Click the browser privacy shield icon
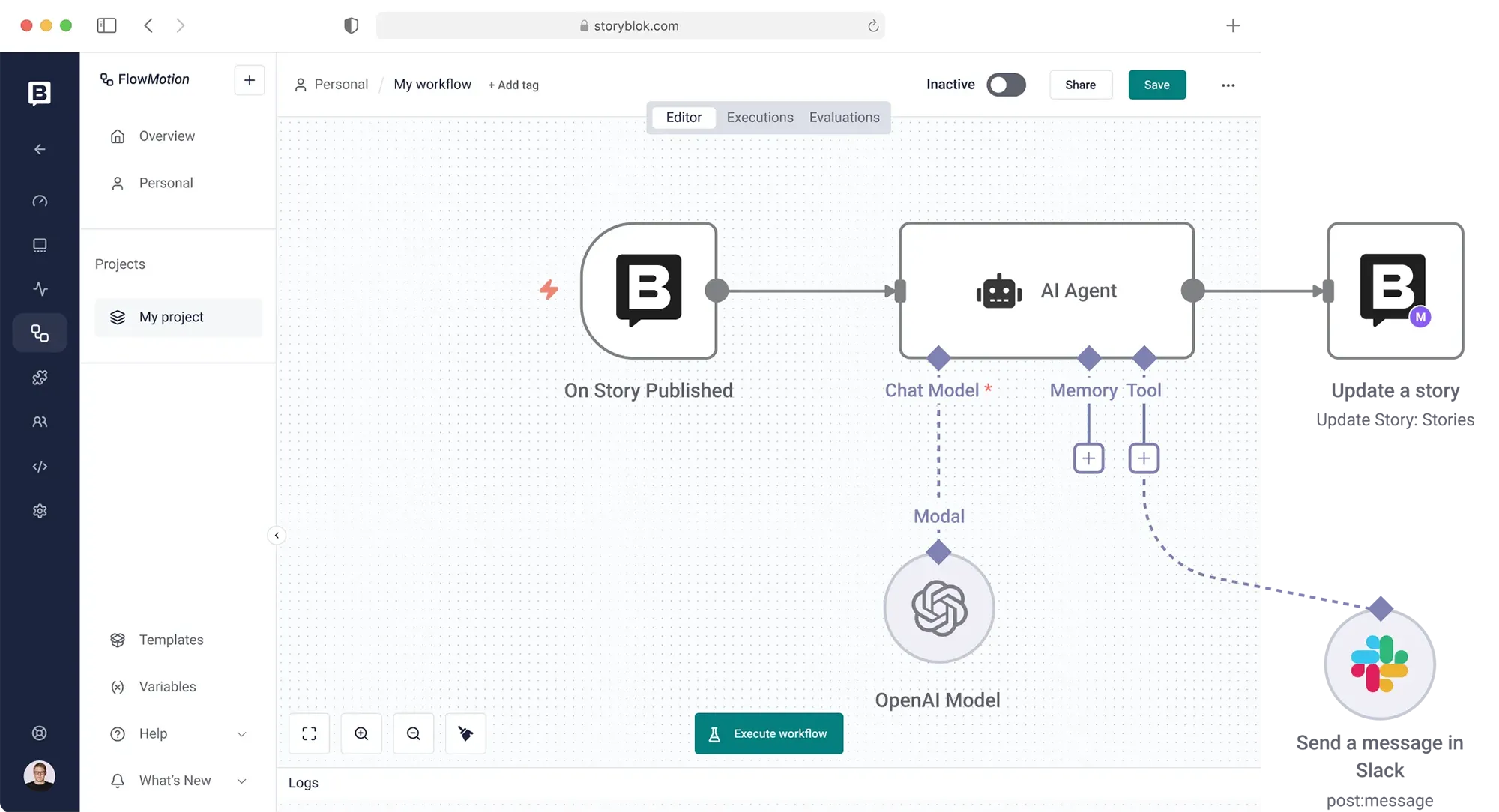This screenshot has height=812, width=1499. [351, 25]
